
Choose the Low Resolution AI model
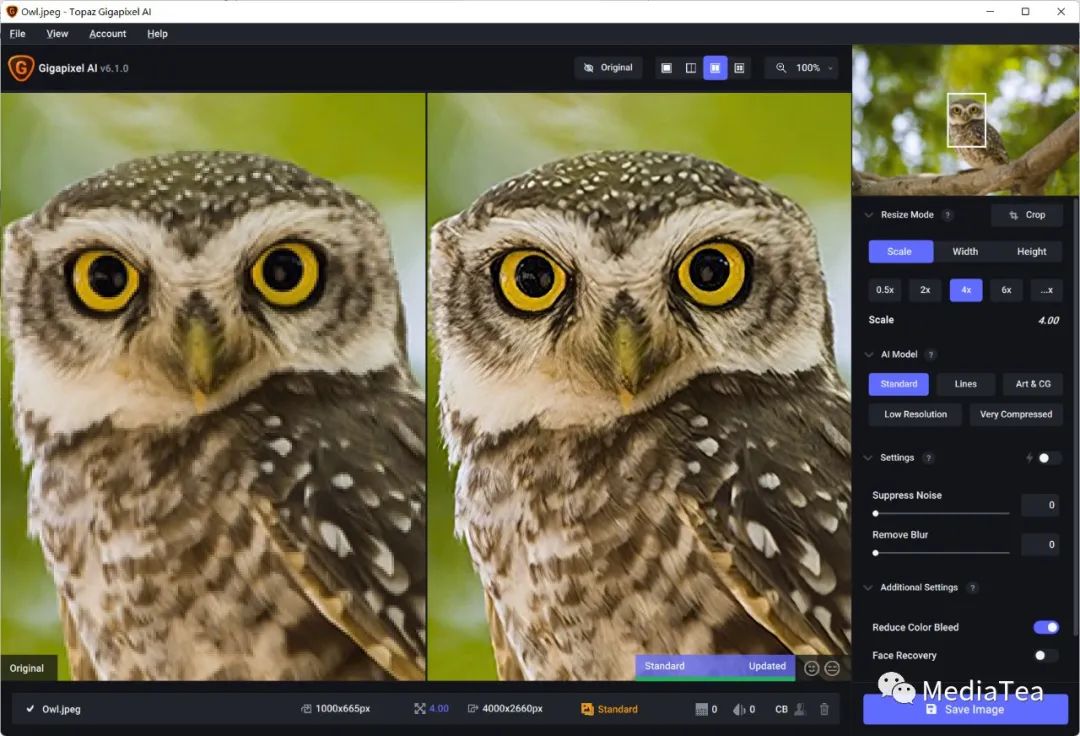(915, 414)
